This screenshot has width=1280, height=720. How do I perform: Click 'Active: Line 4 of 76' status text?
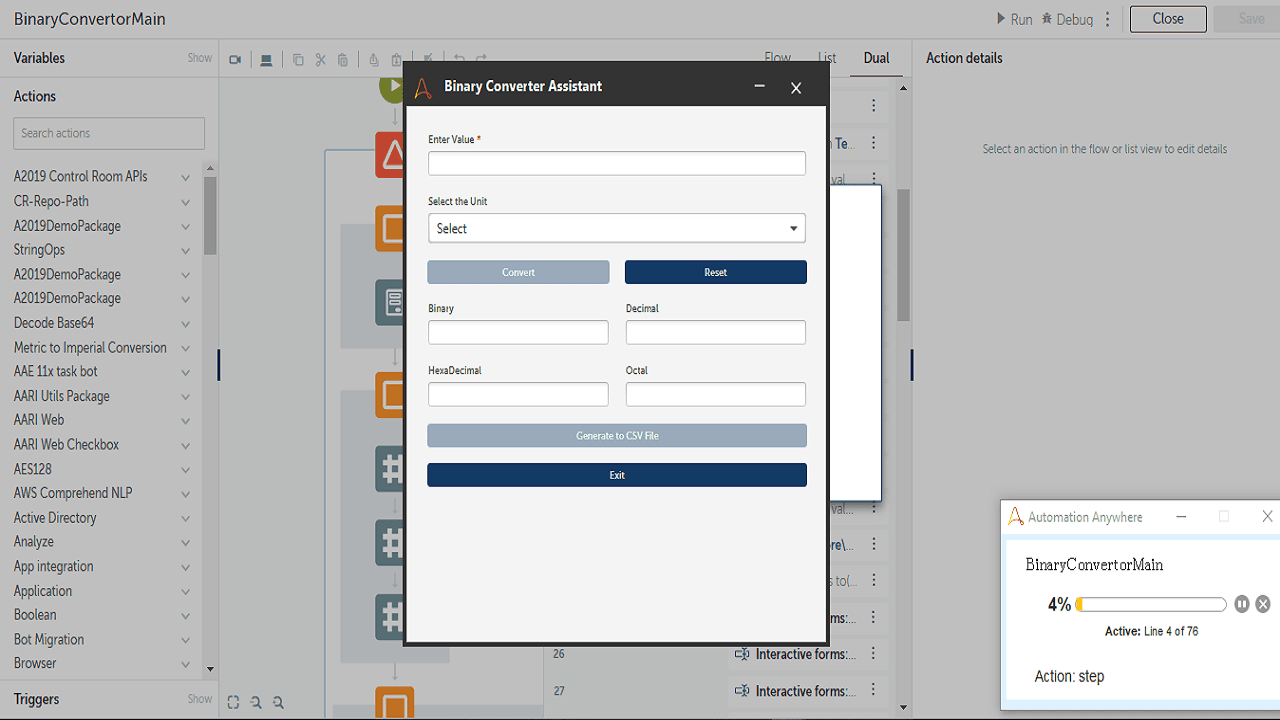1151,631
